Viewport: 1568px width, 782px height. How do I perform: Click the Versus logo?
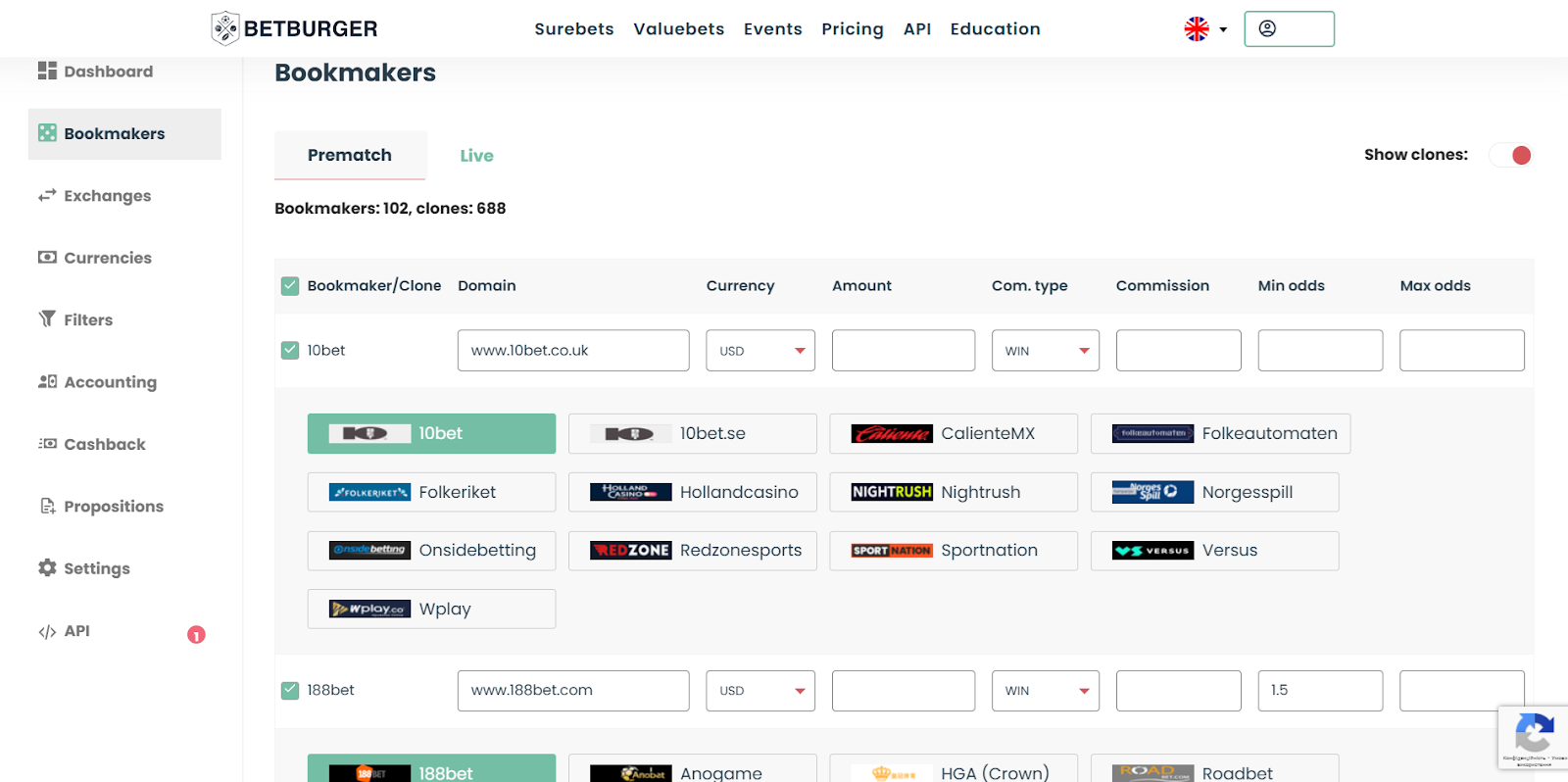pos(1153,550)
